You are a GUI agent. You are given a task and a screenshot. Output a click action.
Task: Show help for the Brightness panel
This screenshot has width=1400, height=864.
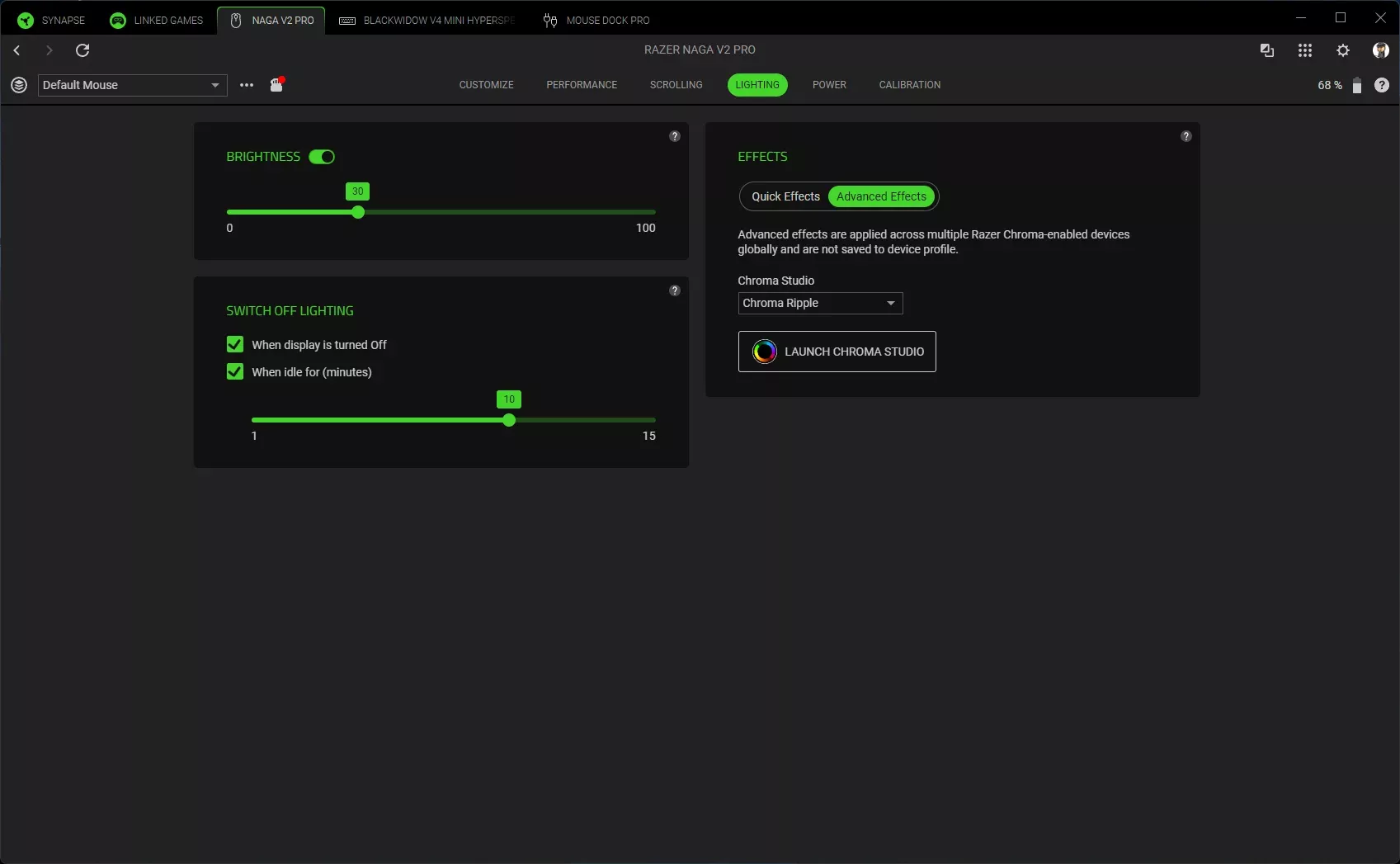[675, 136]
